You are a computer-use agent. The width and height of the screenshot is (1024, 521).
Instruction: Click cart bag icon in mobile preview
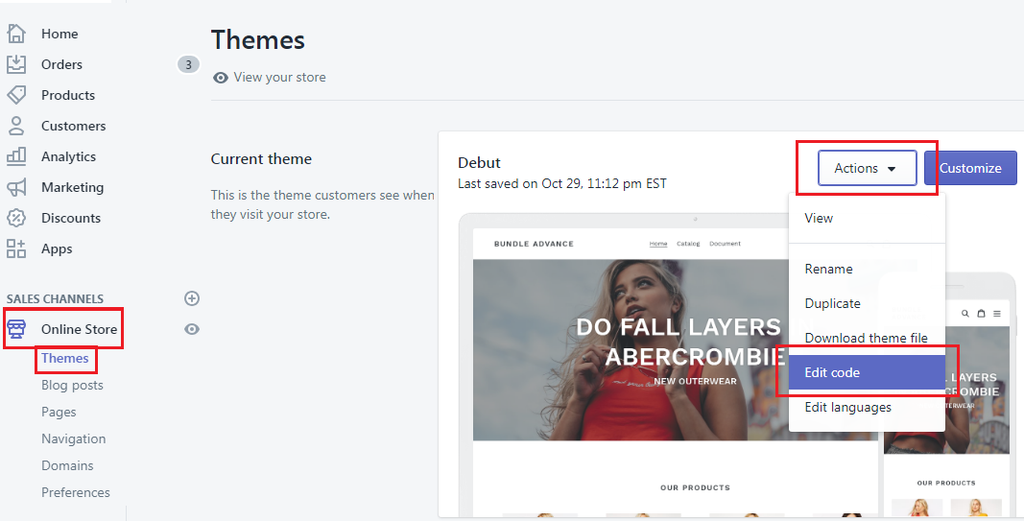981,313
